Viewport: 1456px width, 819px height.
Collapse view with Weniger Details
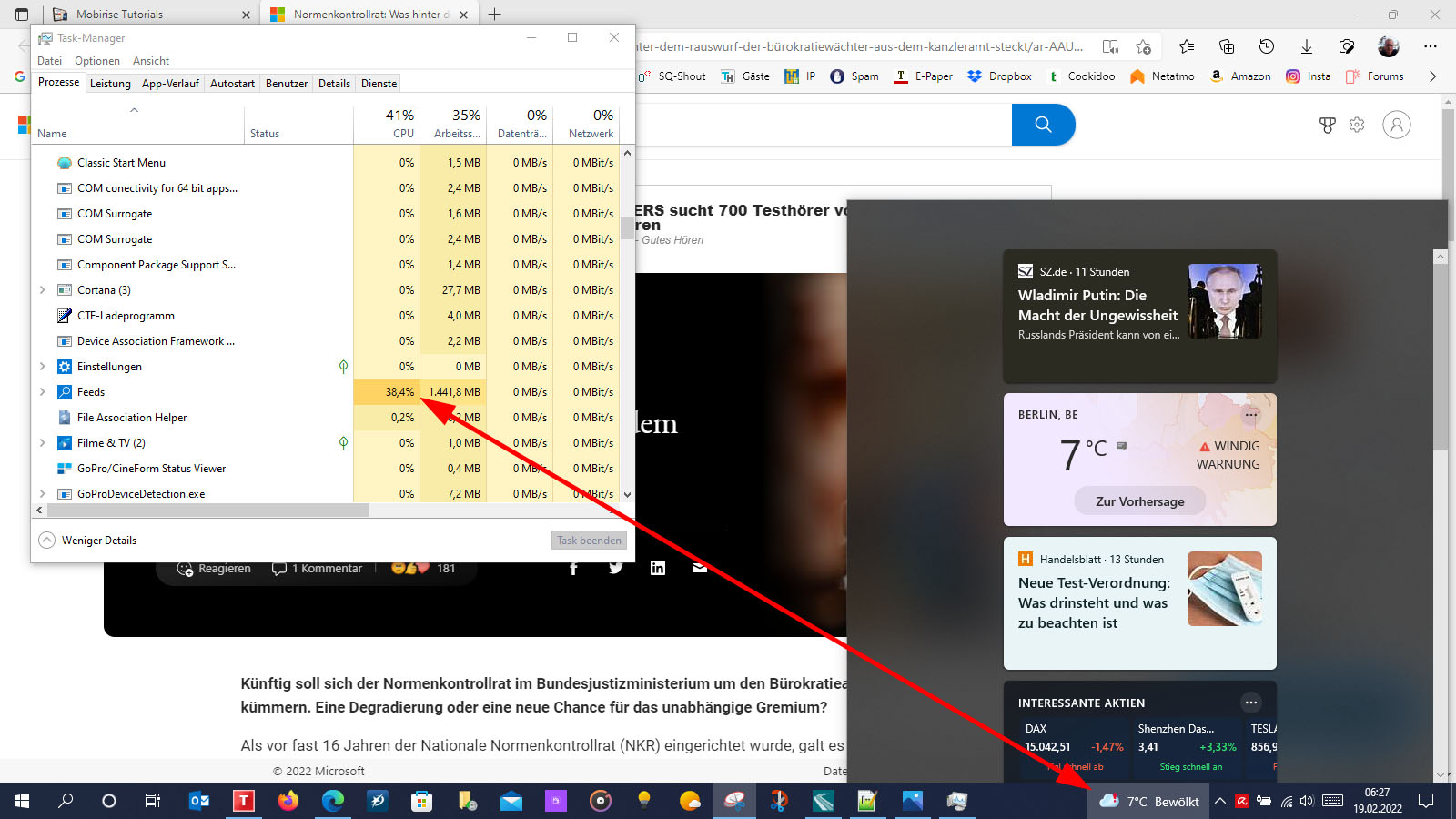tap(88, 541)
